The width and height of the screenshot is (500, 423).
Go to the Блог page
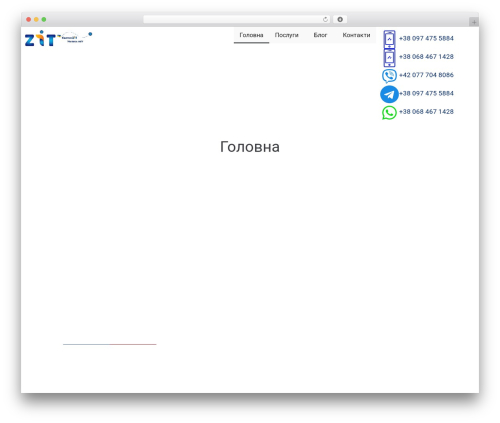click(320, 35)
